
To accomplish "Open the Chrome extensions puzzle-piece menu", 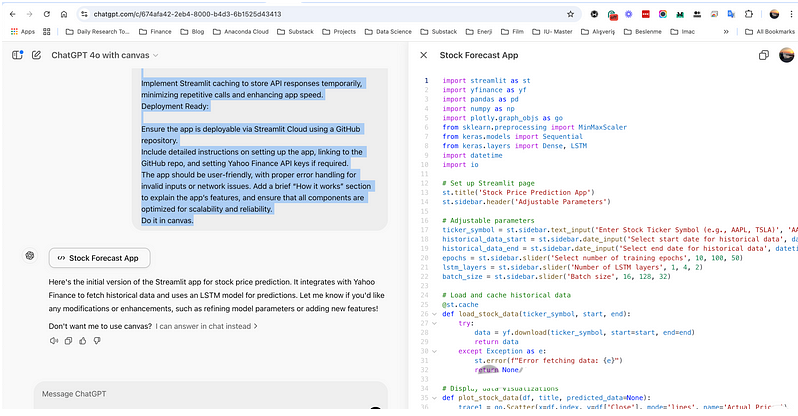I will pyautogui.click(x=749, y=14).
